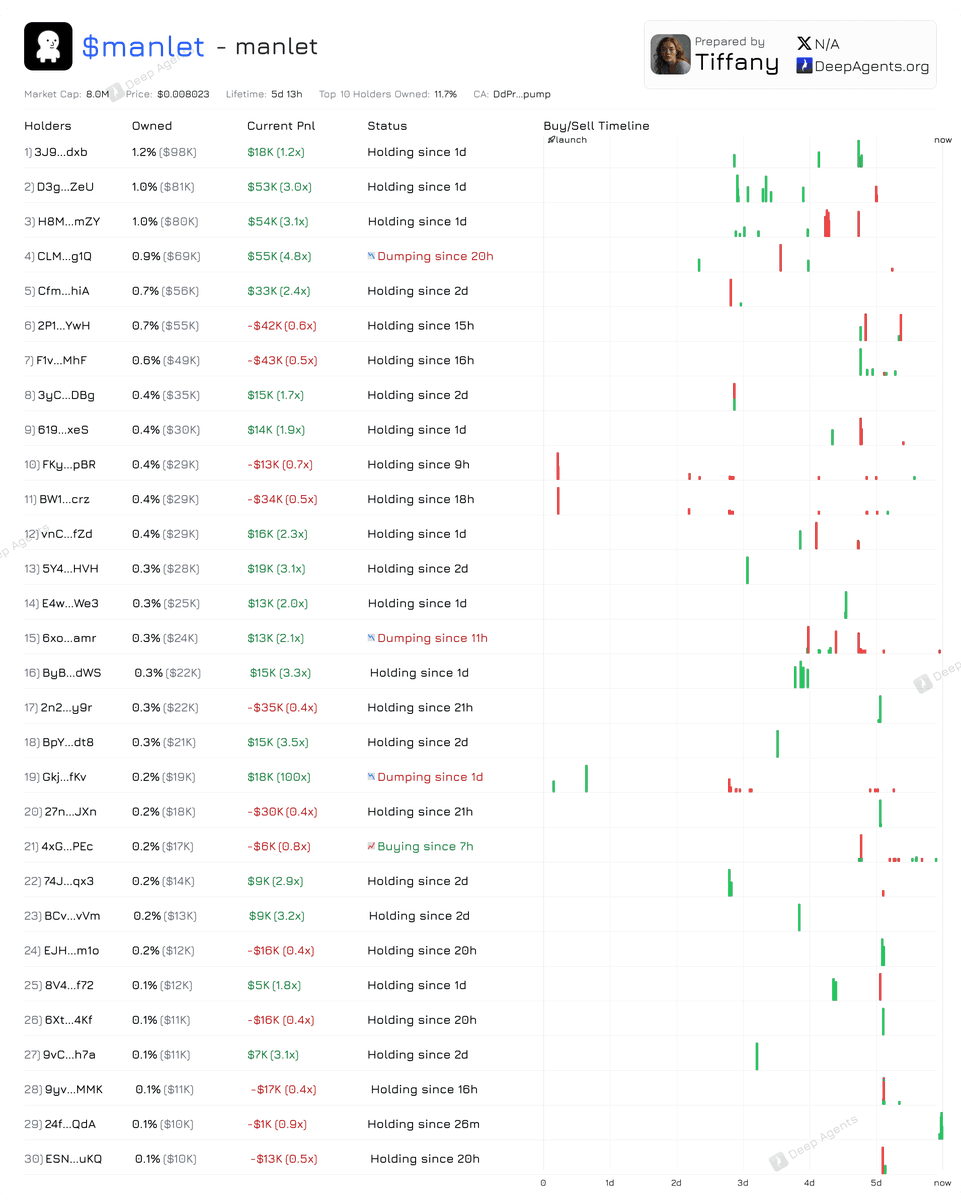The height and width of the screenshot is (1200, 961).
Task: Open holder Cfm...hiA address
Action: pos(63,291)
